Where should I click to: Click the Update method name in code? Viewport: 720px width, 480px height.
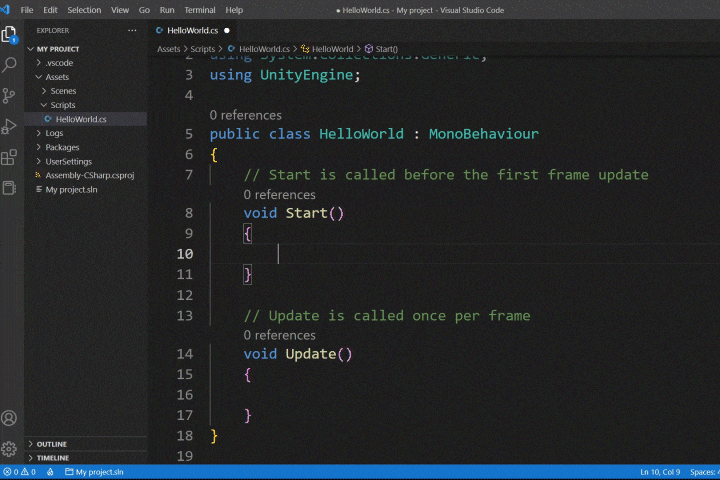coord(311,354)
